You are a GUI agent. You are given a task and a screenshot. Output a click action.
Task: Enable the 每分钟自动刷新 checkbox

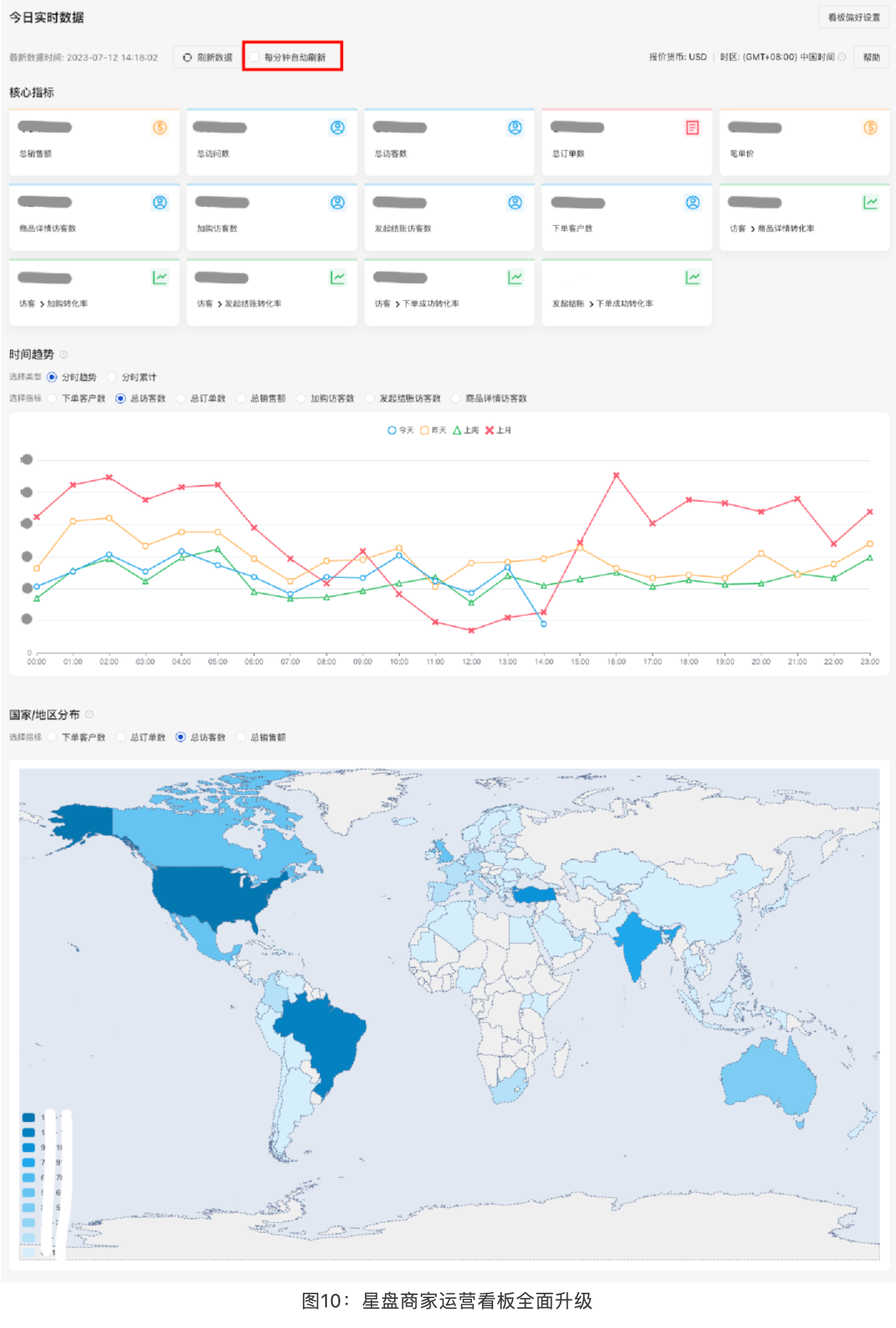pyautogui.click(x=255, y=57)
